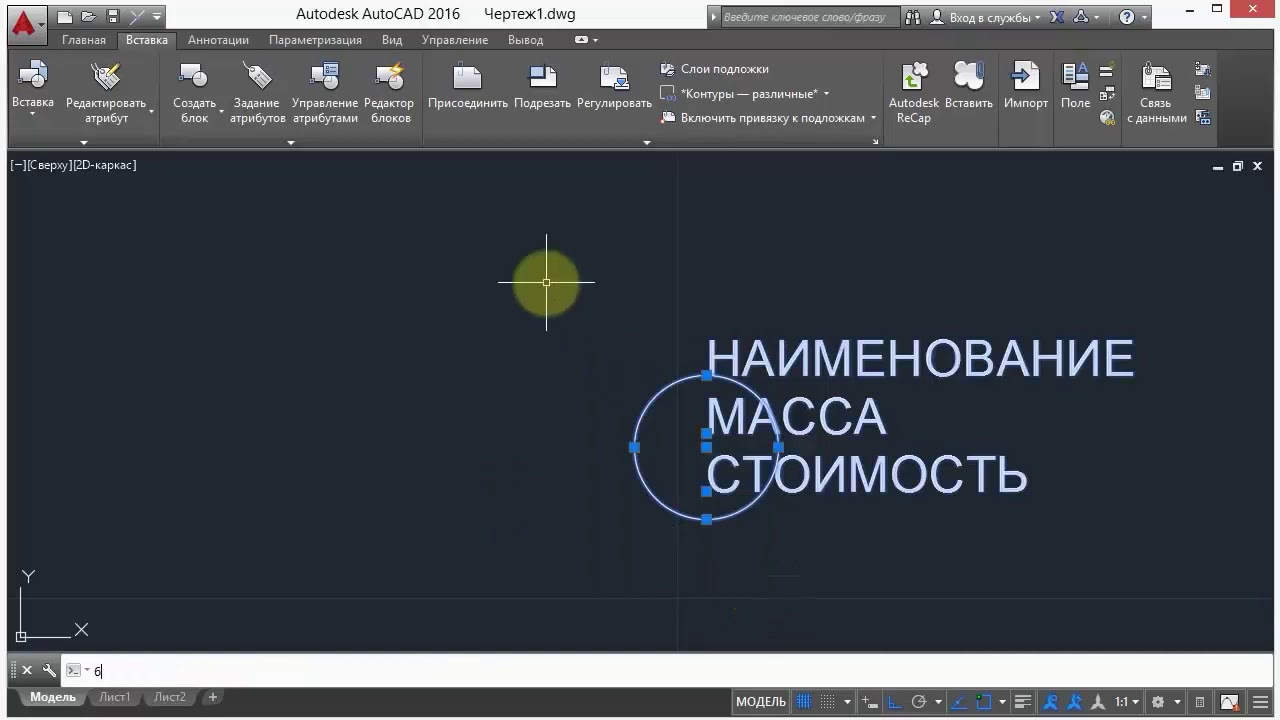The image size is (1280, 720).
Task: Toggle snap mode dotted grid icon
Action: 828,702
